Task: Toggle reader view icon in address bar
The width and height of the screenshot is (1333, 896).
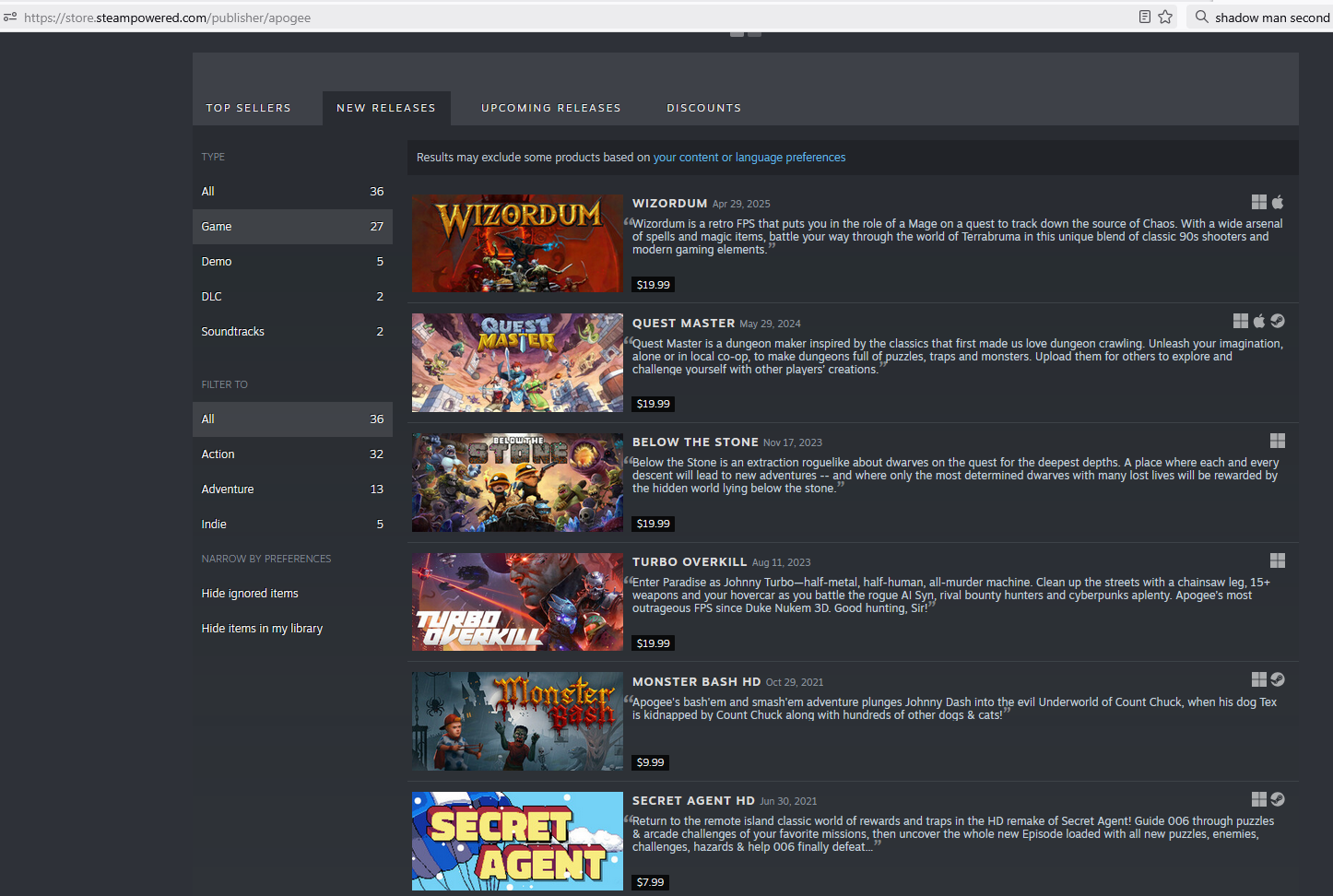Action: click(1145, 17)
